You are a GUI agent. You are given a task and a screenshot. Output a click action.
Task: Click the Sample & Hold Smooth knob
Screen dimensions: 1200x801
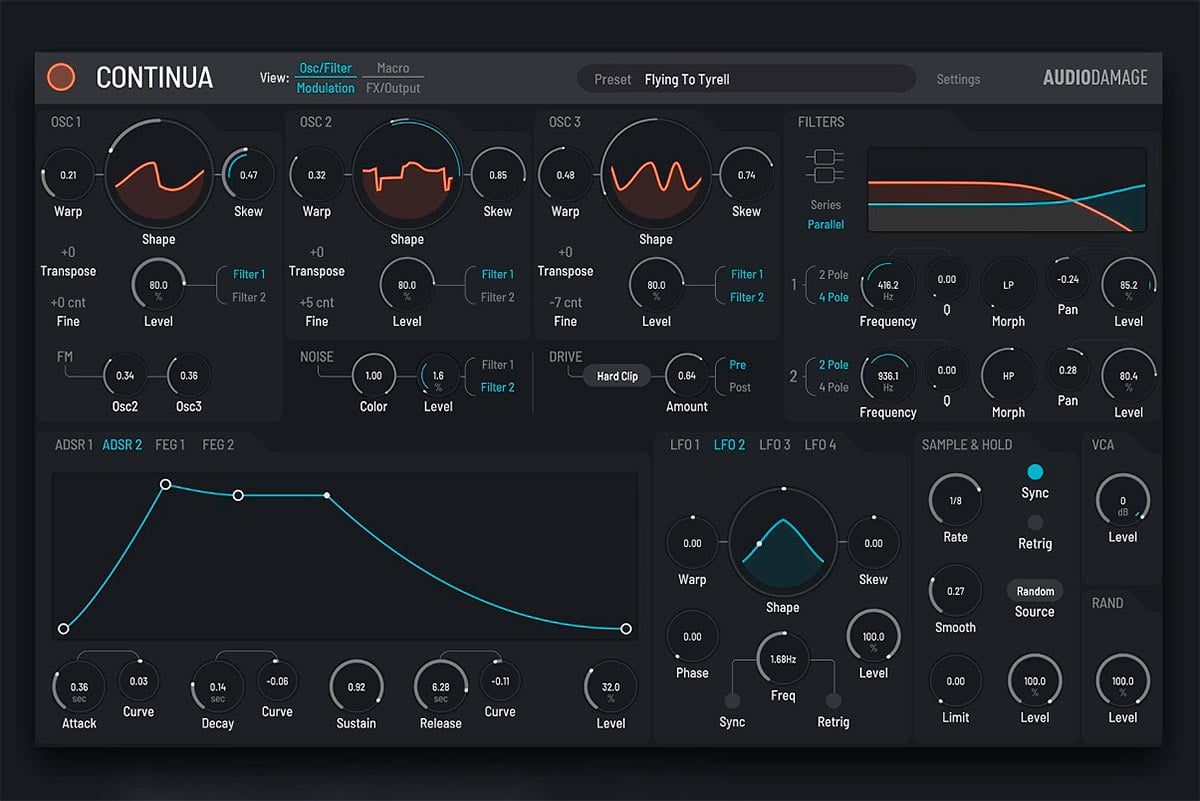pos(955,591)
